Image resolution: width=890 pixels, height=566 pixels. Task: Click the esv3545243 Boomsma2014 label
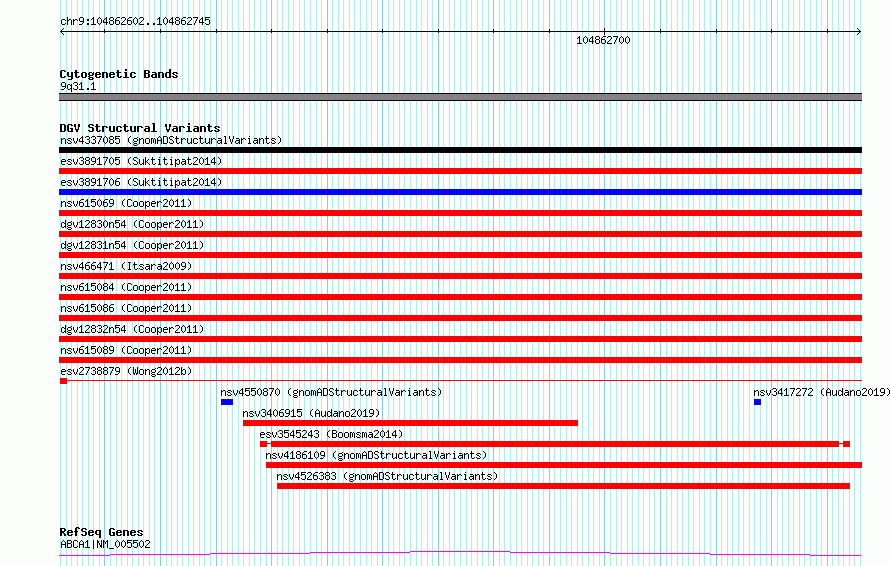(331, 434)
